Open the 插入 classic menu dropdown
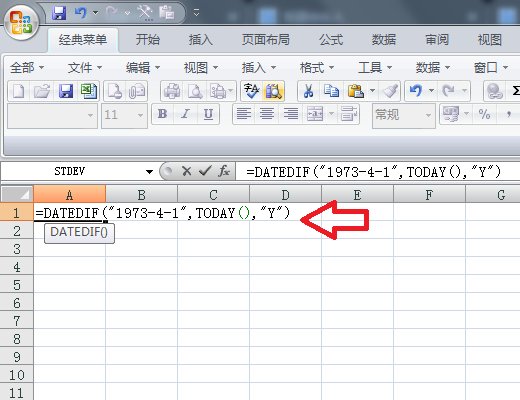520x400 pixels. click(259, 68)
